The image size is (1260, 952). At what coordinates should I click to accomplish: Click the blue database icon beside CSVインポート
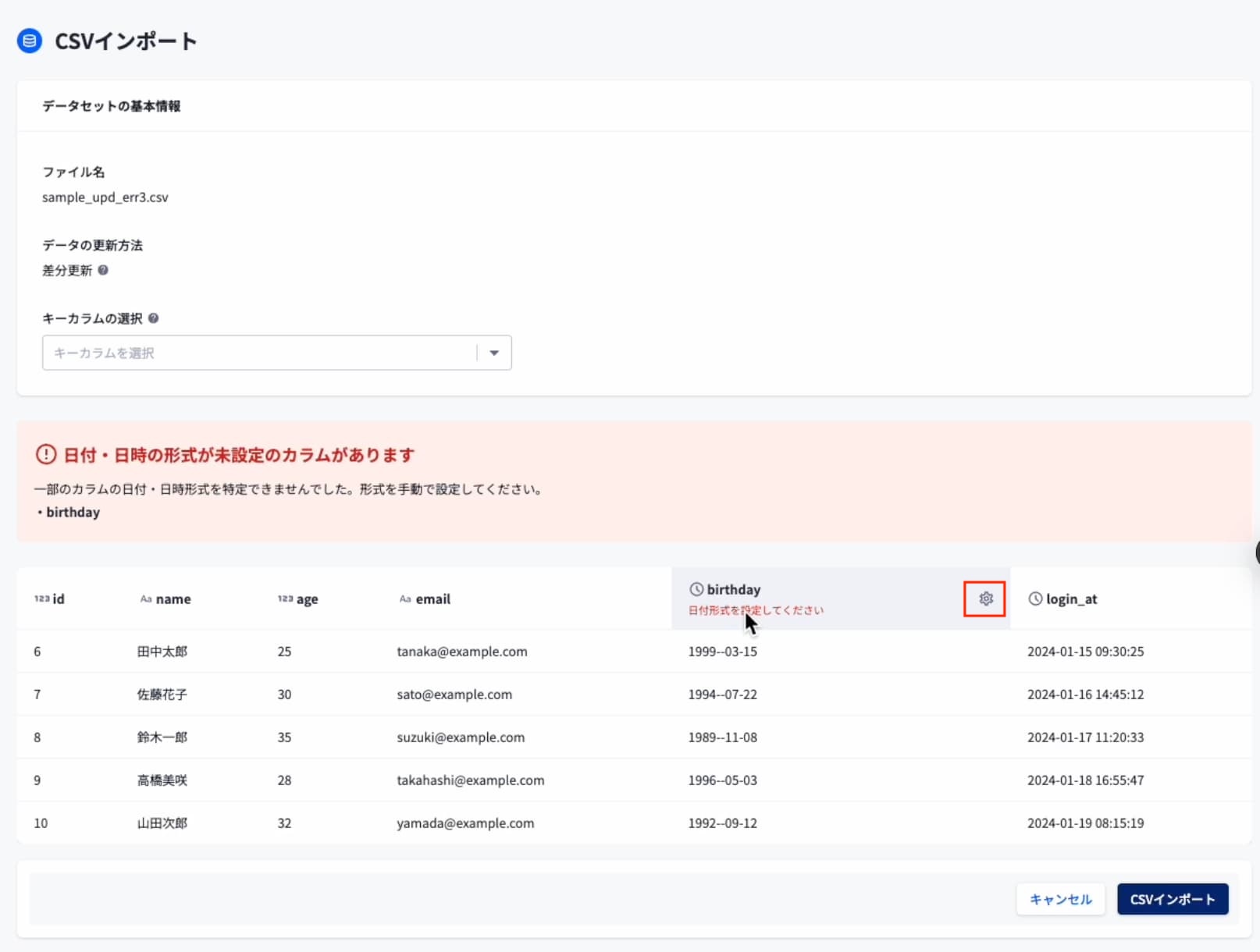click(x=30, y=41)
